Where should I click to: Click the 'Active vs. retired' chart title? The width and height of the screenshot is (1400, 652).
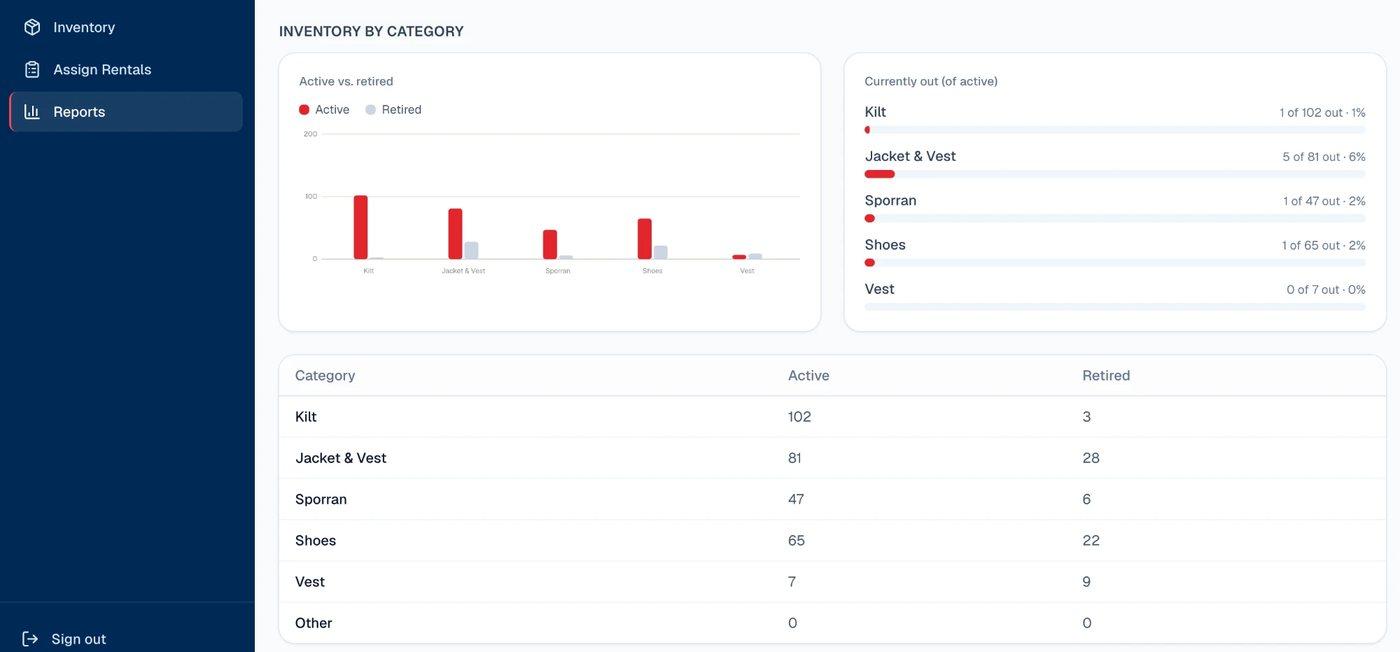346,81
